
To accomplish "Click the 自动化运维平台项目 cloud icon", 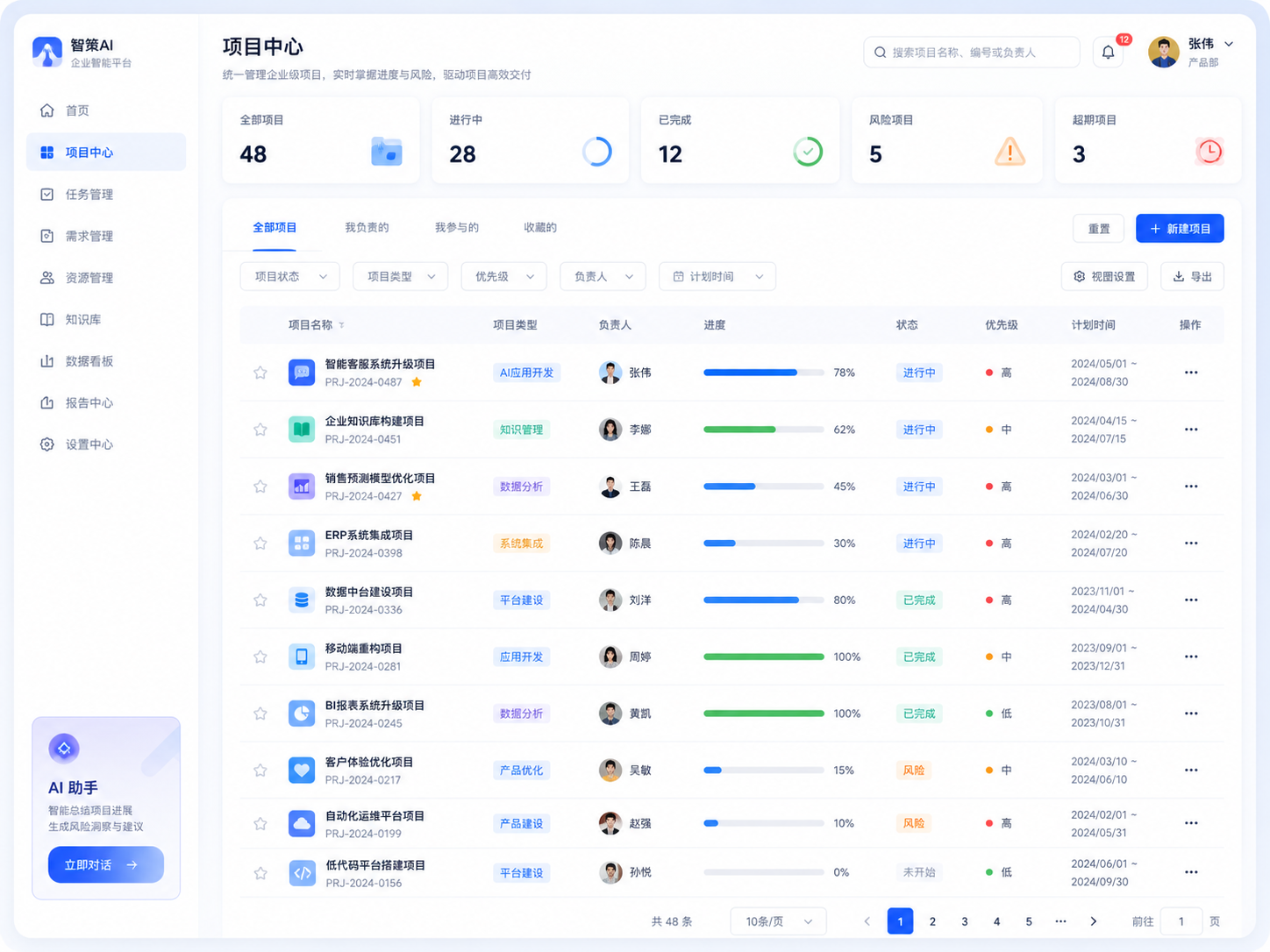I will (302, 823).
